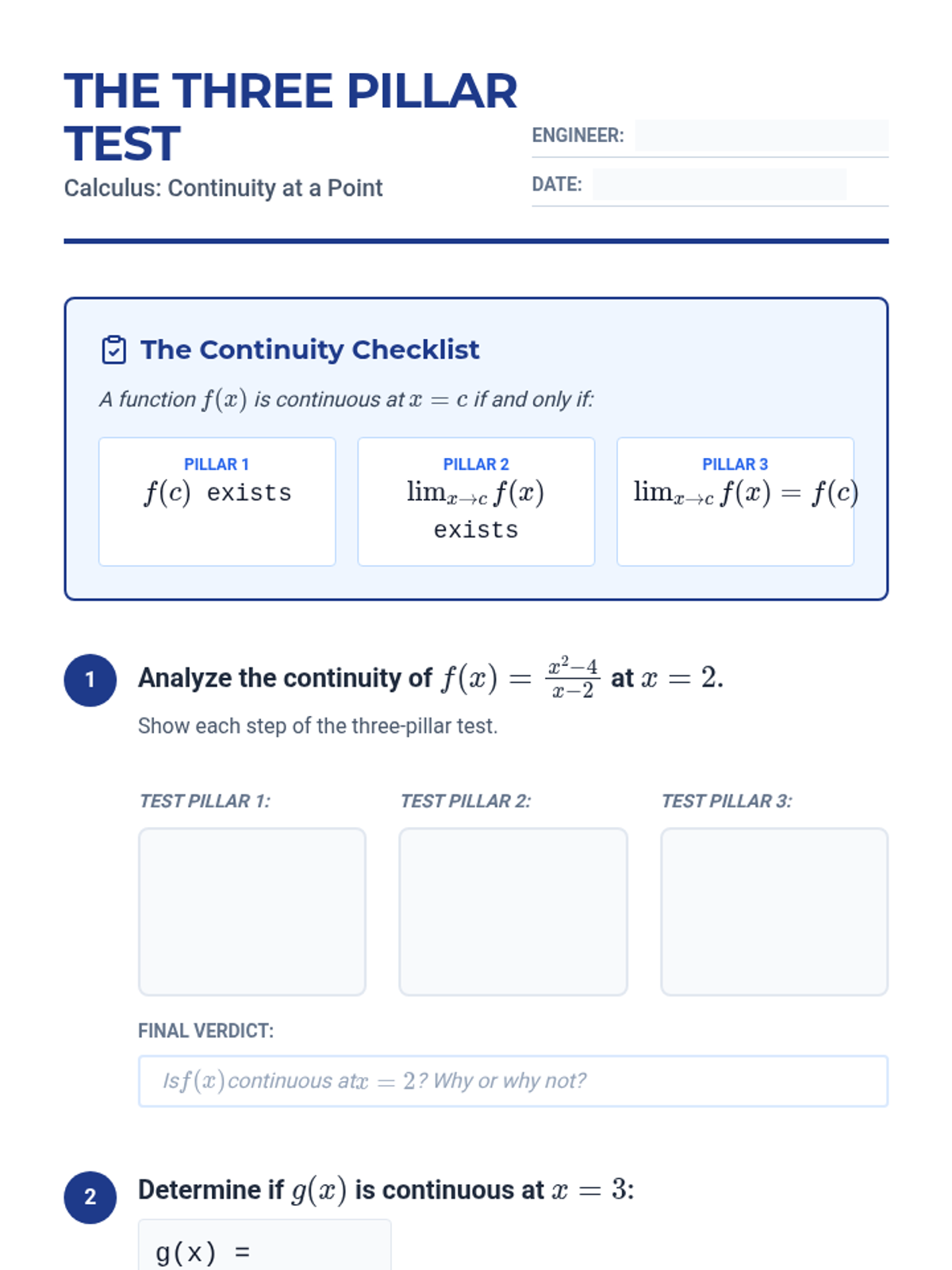
Task: Click the DATE input field
Action: pos(718,185)
